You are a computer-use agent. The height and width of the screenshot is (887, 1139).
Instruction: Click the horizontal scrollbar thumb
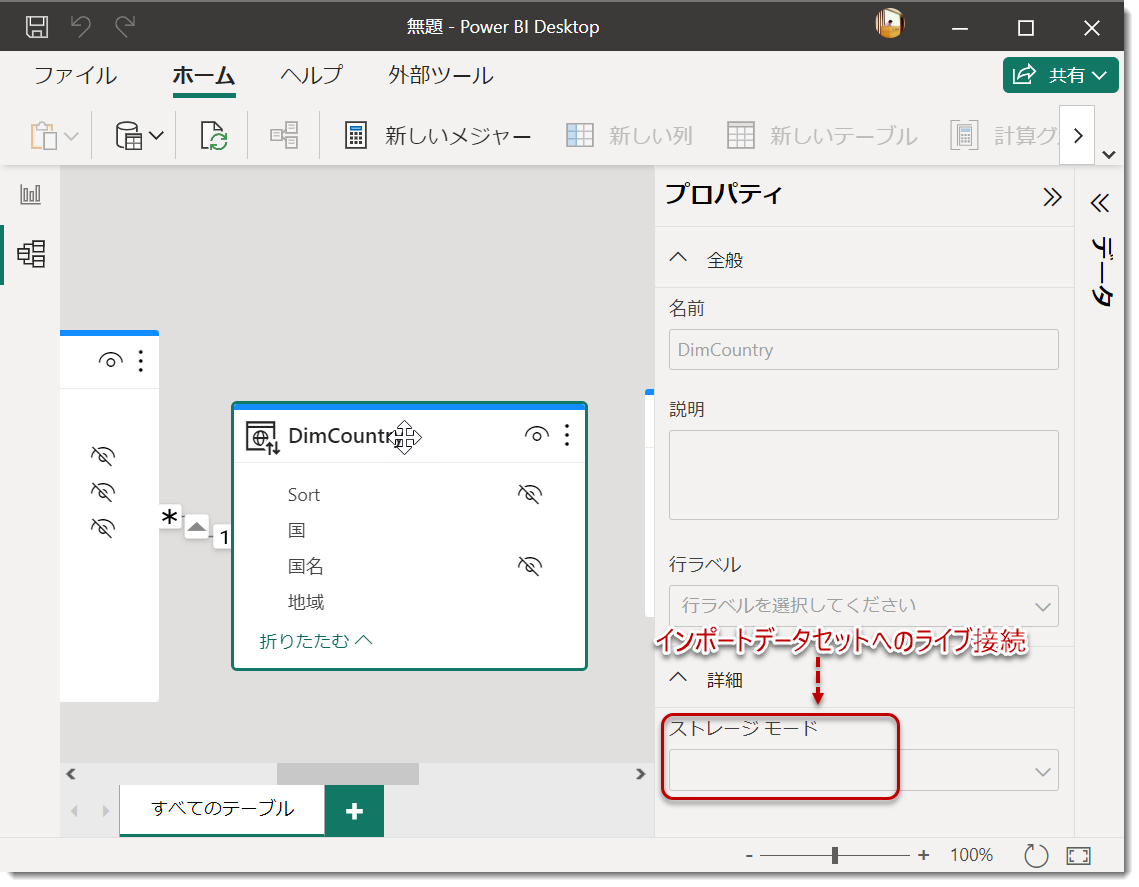pyautogui.click(x=348, y=774)
